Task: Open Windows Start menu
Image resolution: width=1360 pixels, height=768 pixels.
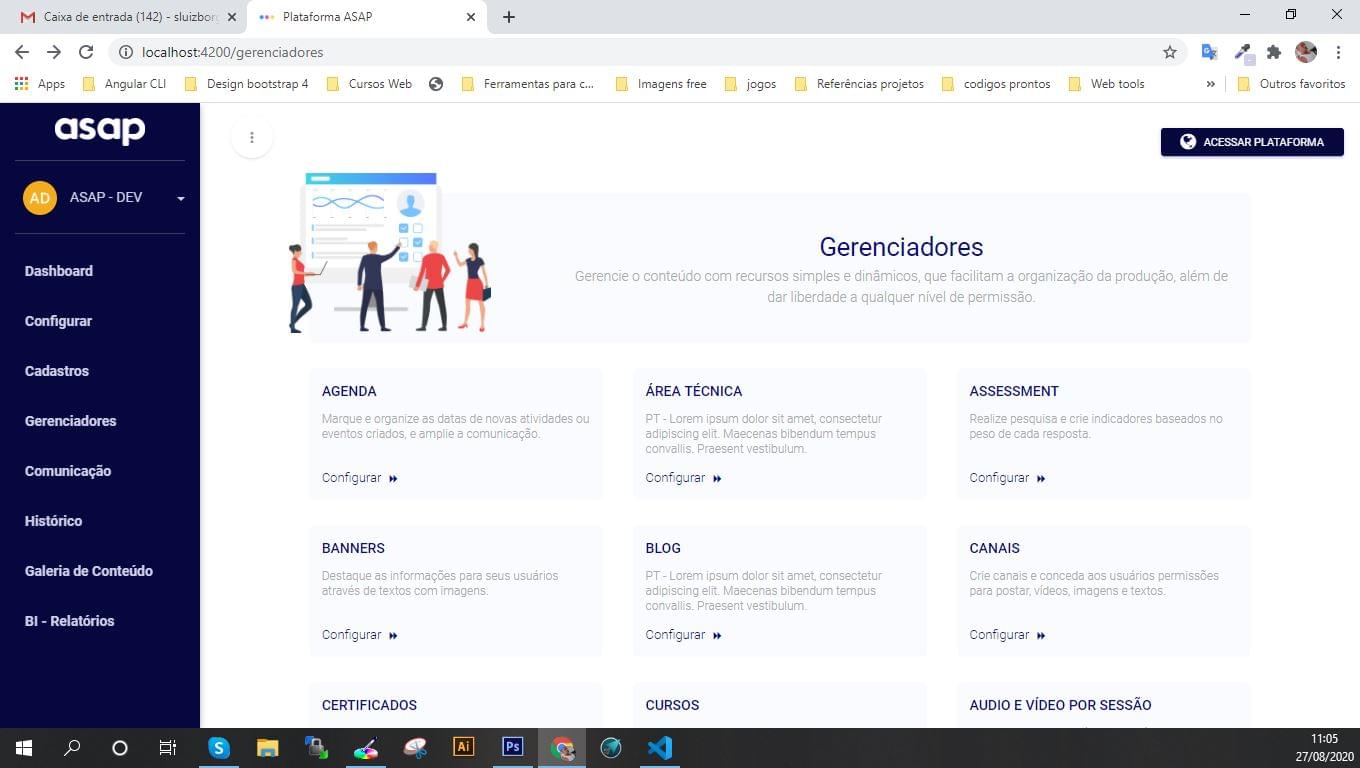Action: click(x=24, y=748)
